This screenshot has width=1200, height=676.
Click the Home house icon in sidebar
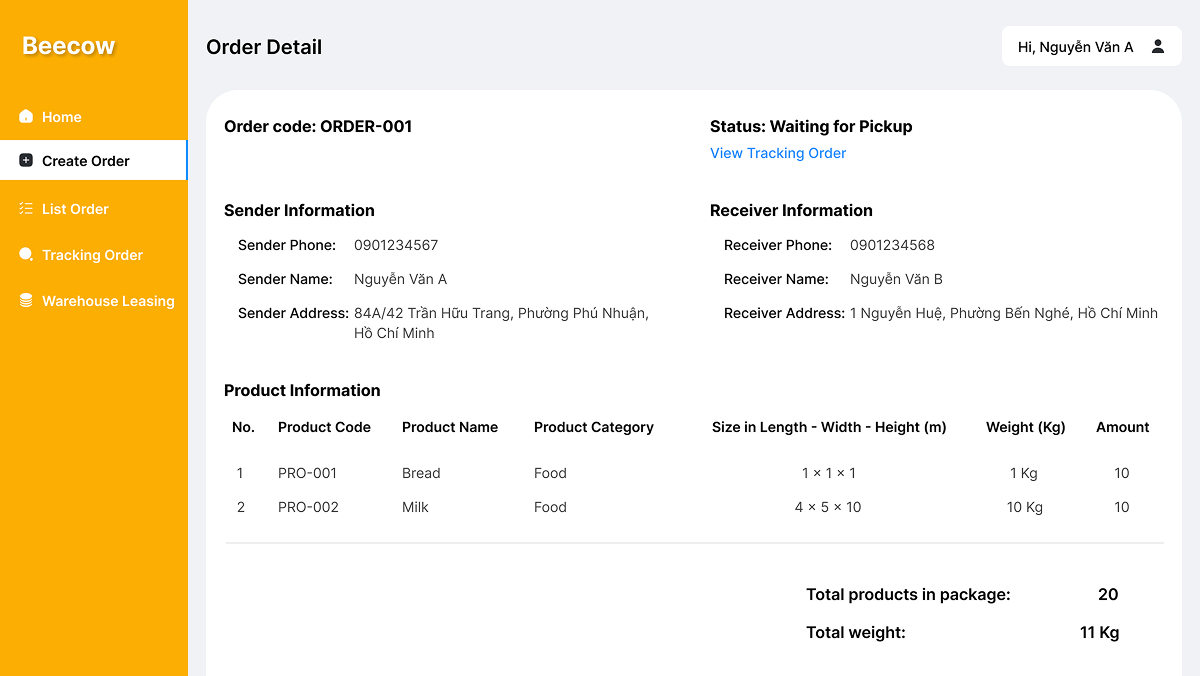click(x=26, y=117)
